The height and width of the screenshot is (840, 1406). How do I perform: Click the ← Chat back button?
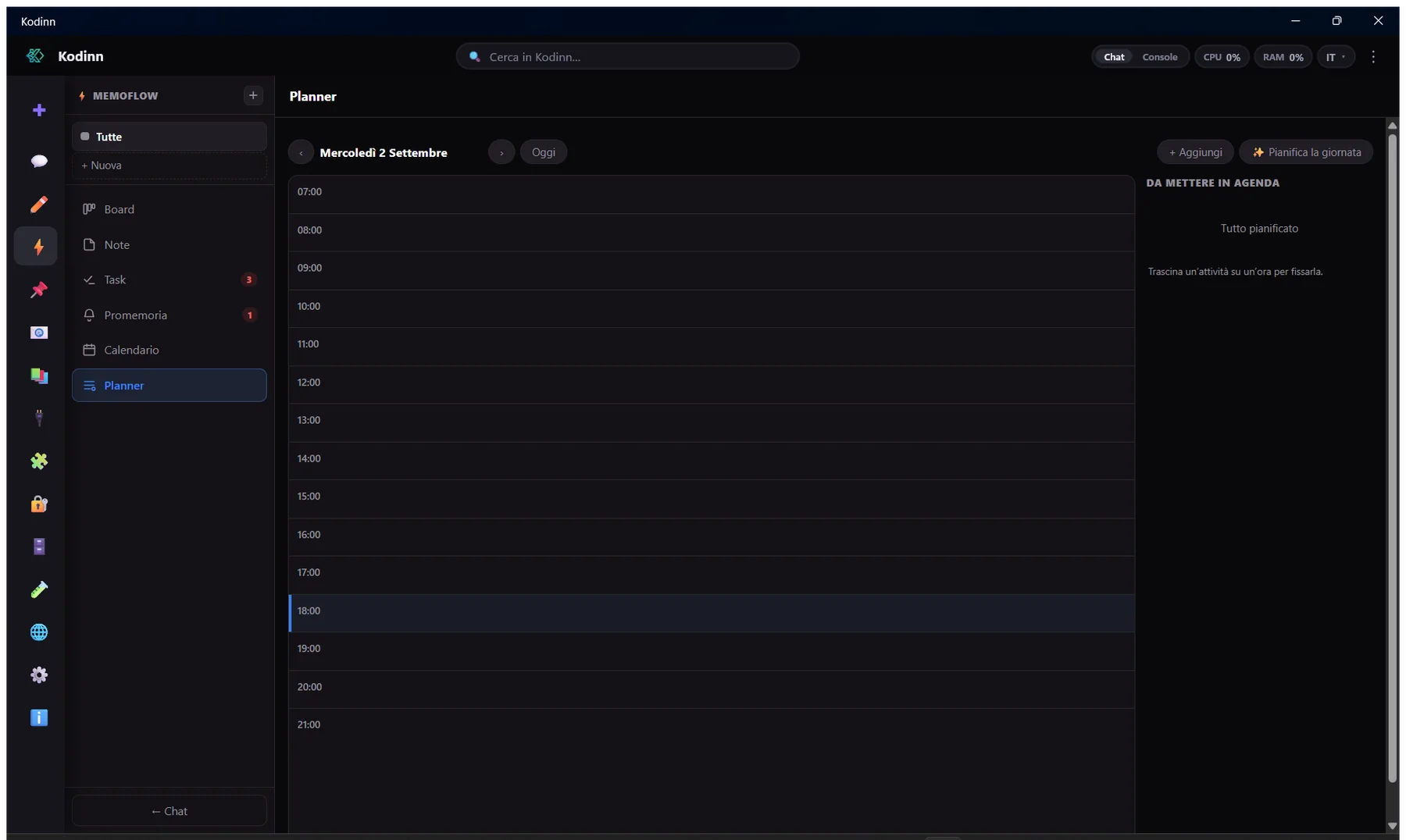click(x=170, y=811)
